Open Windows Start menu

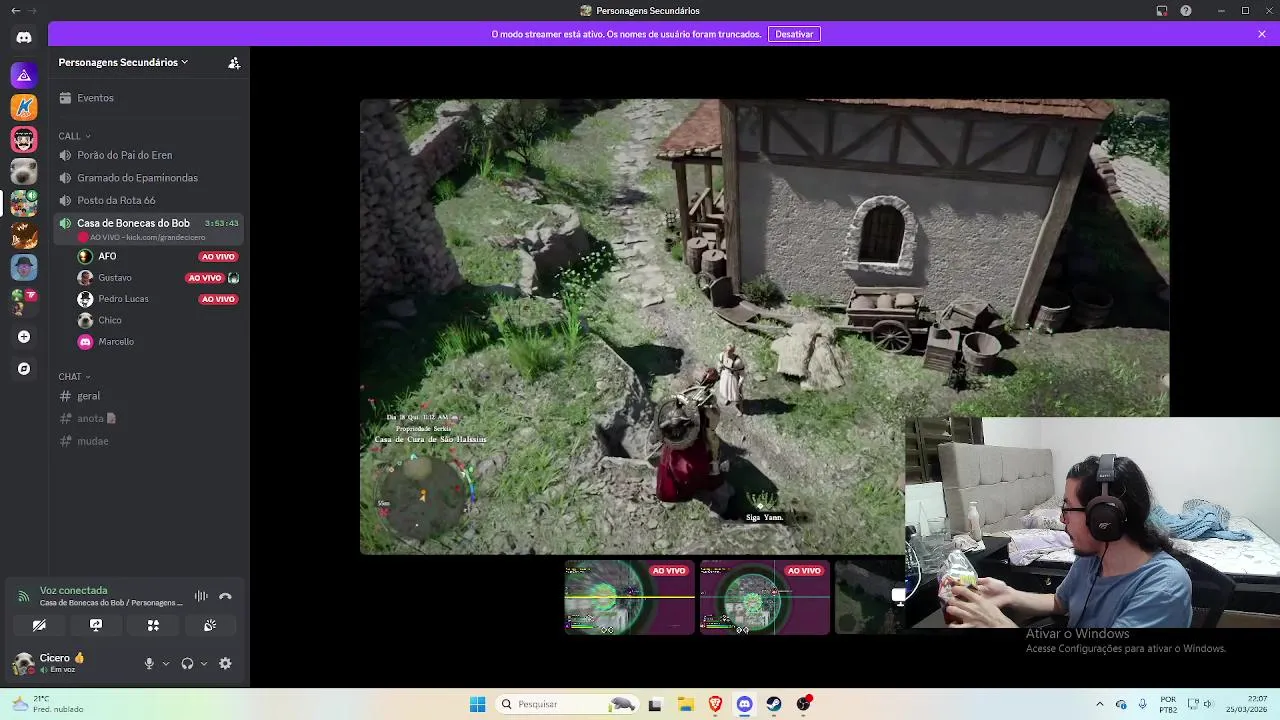coord(477,704)
